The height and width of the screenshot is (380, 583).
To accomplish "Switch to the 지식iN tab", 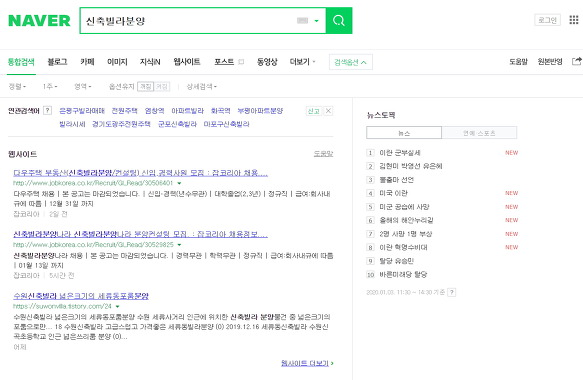I will (x=150, y=62).
